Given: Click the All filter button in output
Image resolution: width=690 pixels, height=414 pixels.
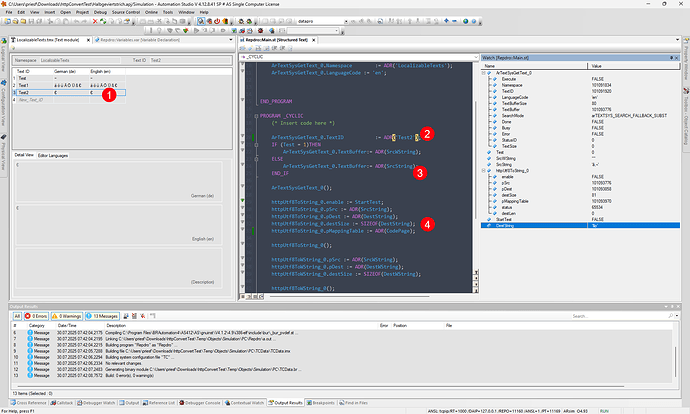Looking at the screenshot, I should 17,314.
